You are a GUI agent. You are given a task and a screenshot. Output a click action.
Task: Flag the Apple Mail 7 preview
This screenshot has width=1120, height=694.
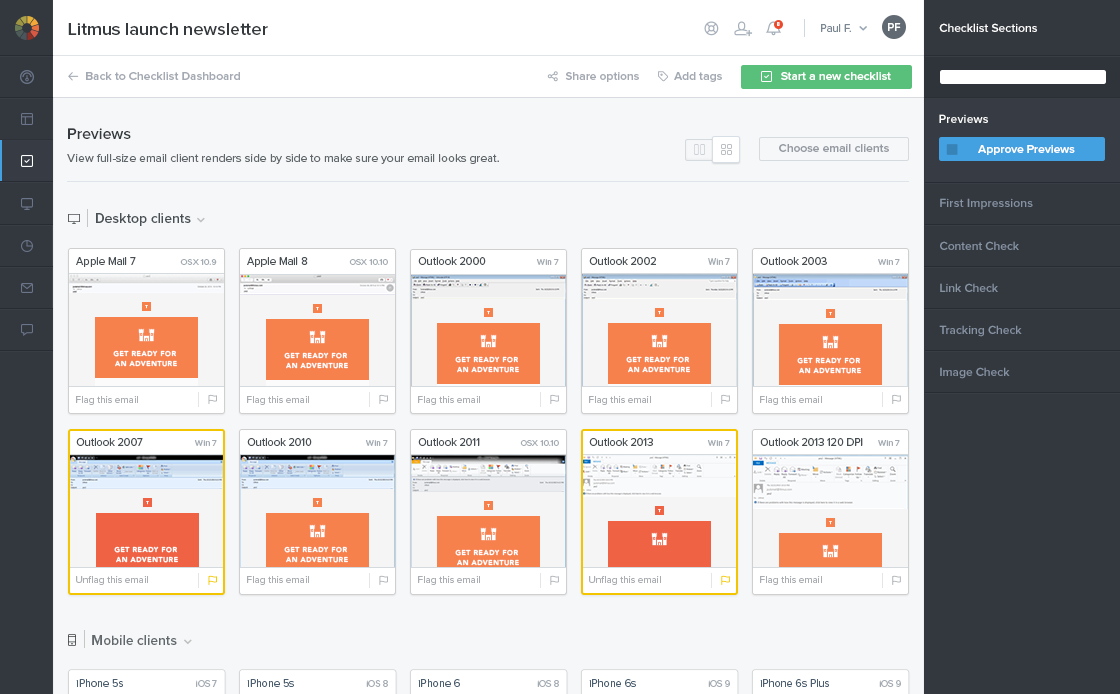click(x=212, y=400)
